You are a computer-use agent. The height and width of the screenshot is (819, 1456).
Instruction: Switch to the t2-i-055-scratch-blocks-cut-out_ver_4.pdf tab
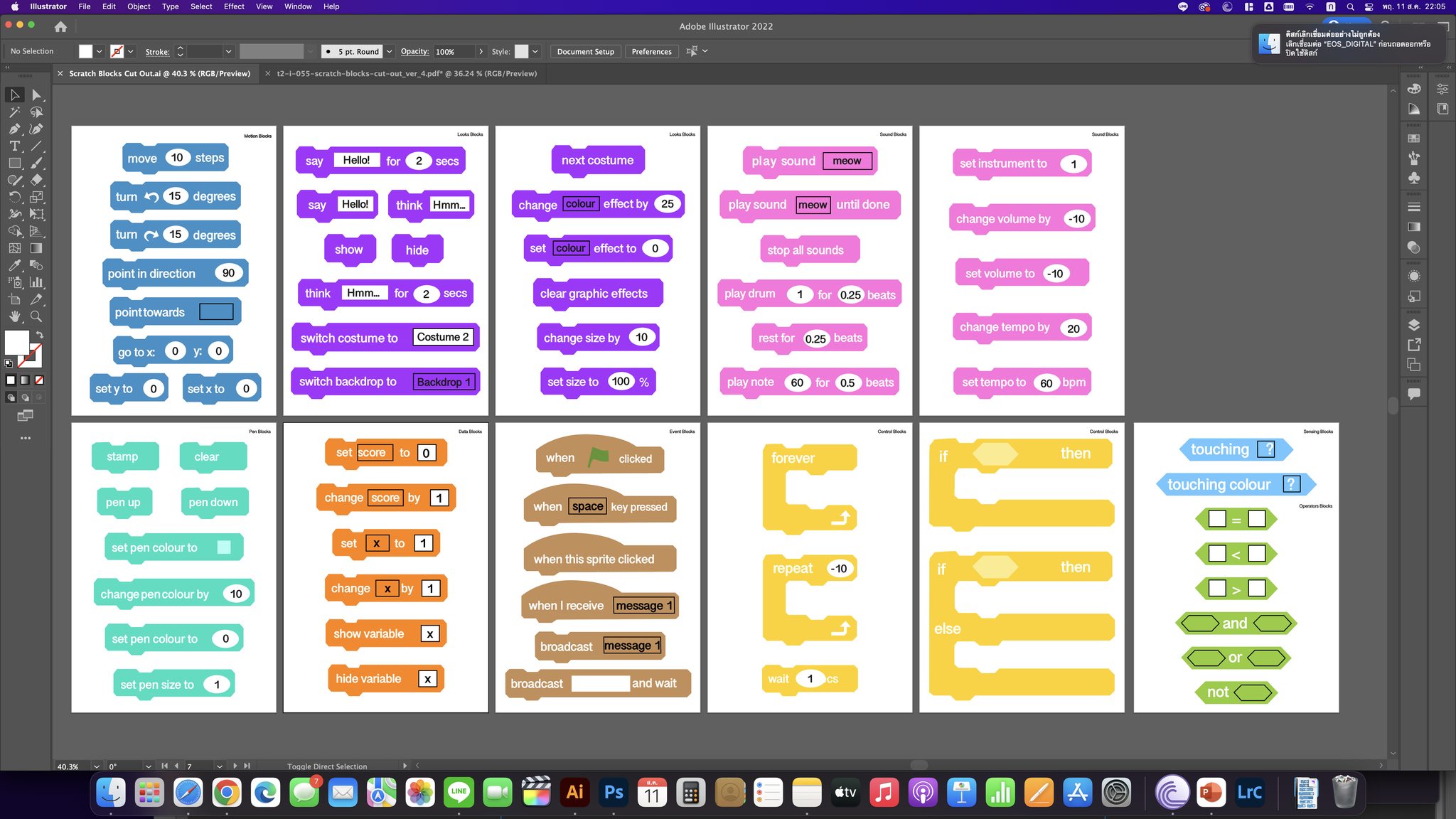(x=407, y=73)
